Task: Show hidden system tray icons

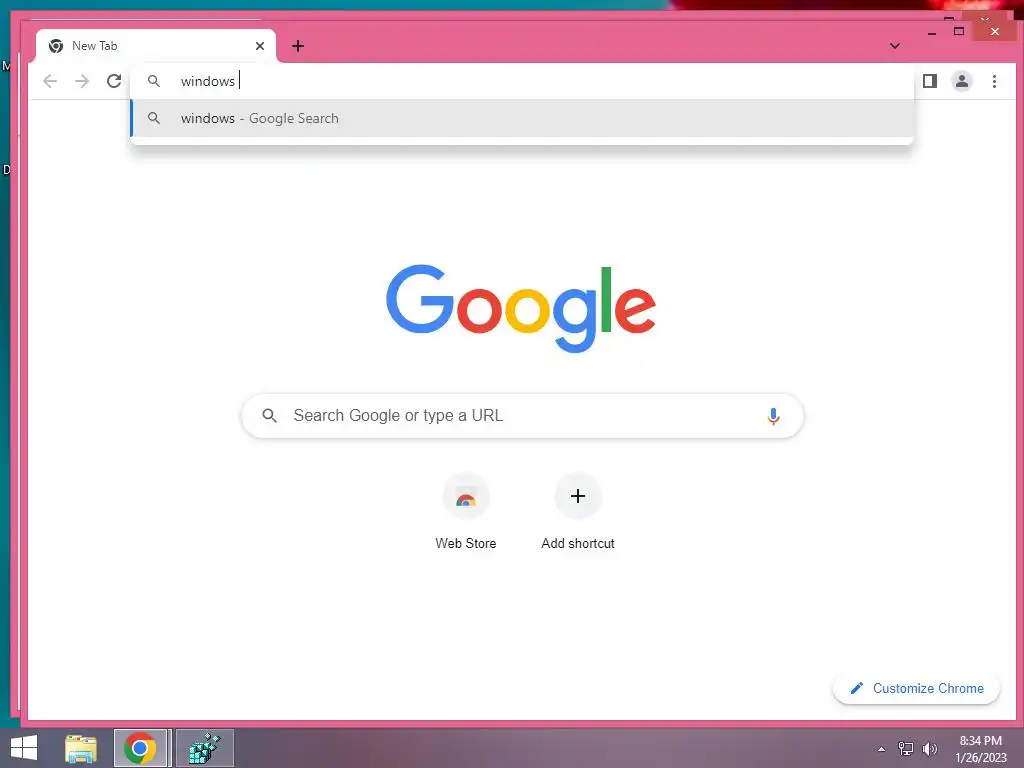Action: coord(882,749)
